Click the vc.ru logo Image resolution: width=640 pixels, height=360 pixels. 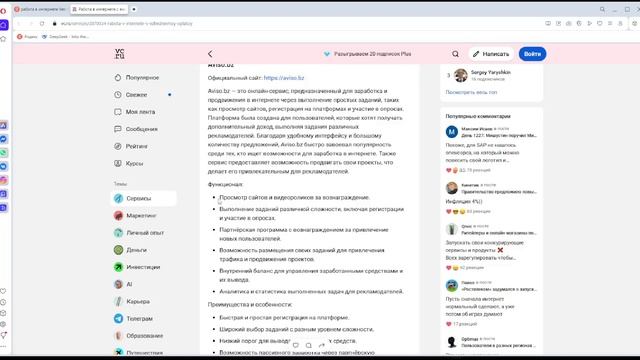120,54
